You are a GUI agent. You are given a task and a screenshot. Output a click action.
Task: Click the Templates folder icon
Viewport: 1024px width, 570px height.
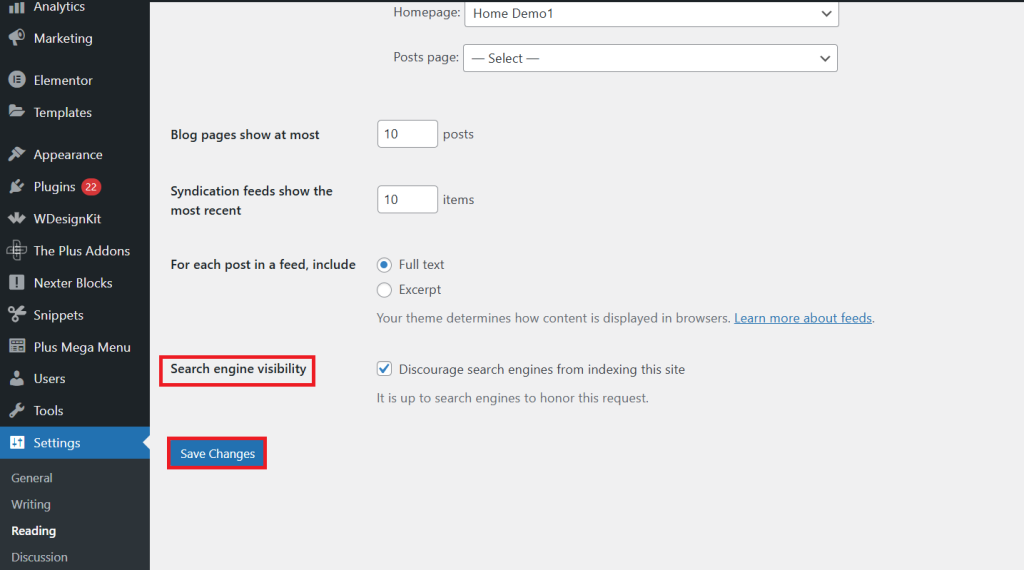pos(17,112)
